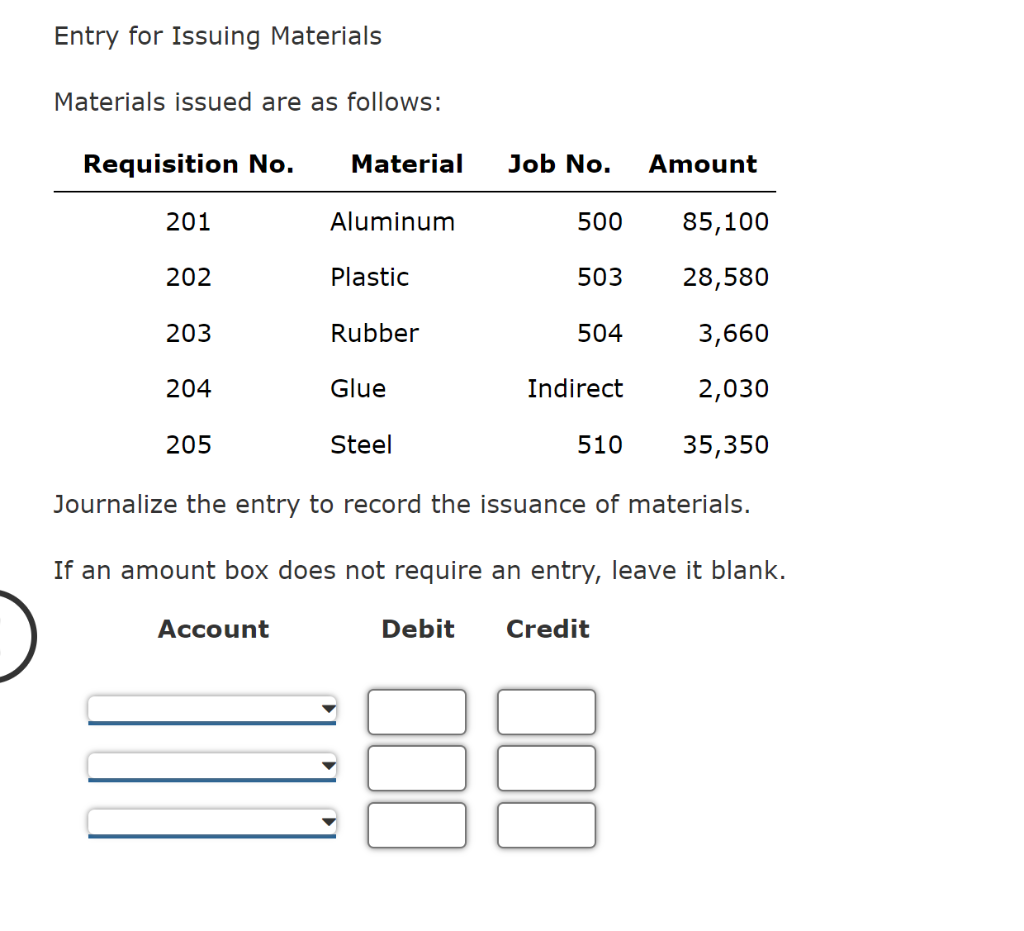Click the third Debit amount box
The height and width of the screenshot is (931, 1024).
(417, 824)
